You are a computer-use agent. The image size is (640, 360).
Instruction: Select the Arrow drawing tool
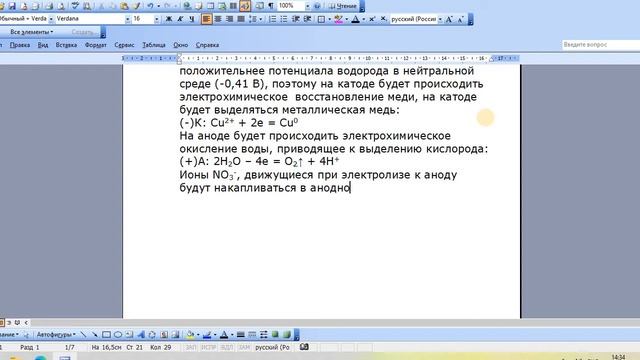[x=95, y=335]
